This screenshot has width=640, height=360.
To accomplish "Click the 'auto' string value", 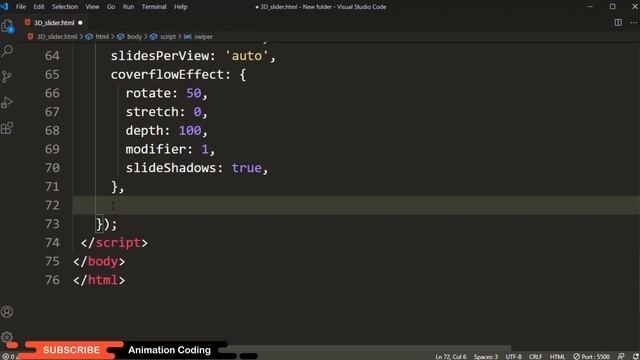I will 247,56.
